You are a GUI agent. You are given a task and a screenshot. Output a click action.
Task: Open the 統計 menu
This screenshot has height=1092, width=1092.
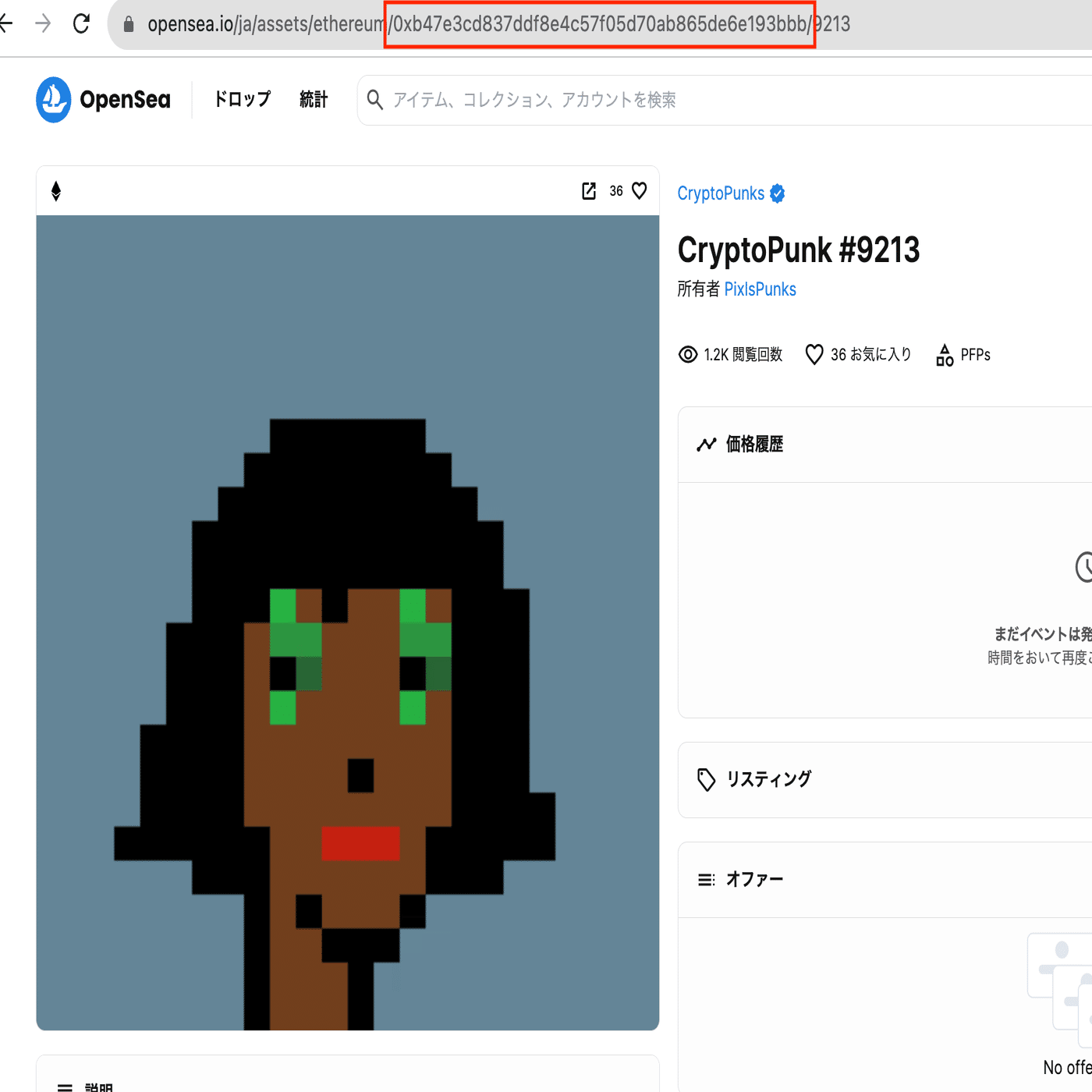[314, 100]
